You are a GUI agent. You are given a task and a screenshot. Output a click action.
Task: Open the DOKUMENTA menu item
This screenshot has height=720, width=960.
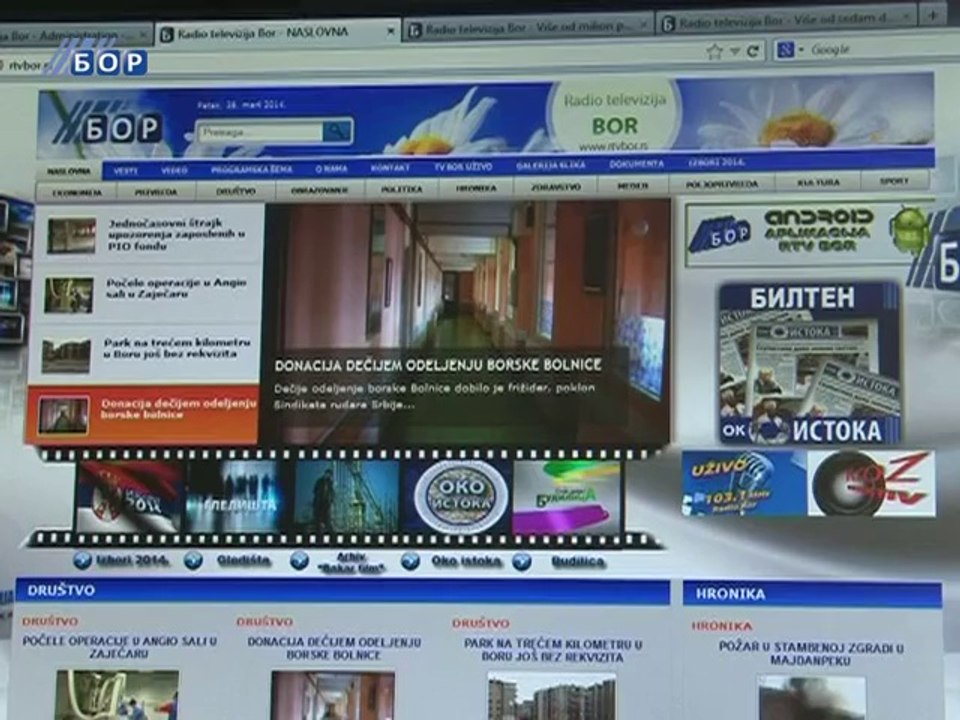pos(636,164)
